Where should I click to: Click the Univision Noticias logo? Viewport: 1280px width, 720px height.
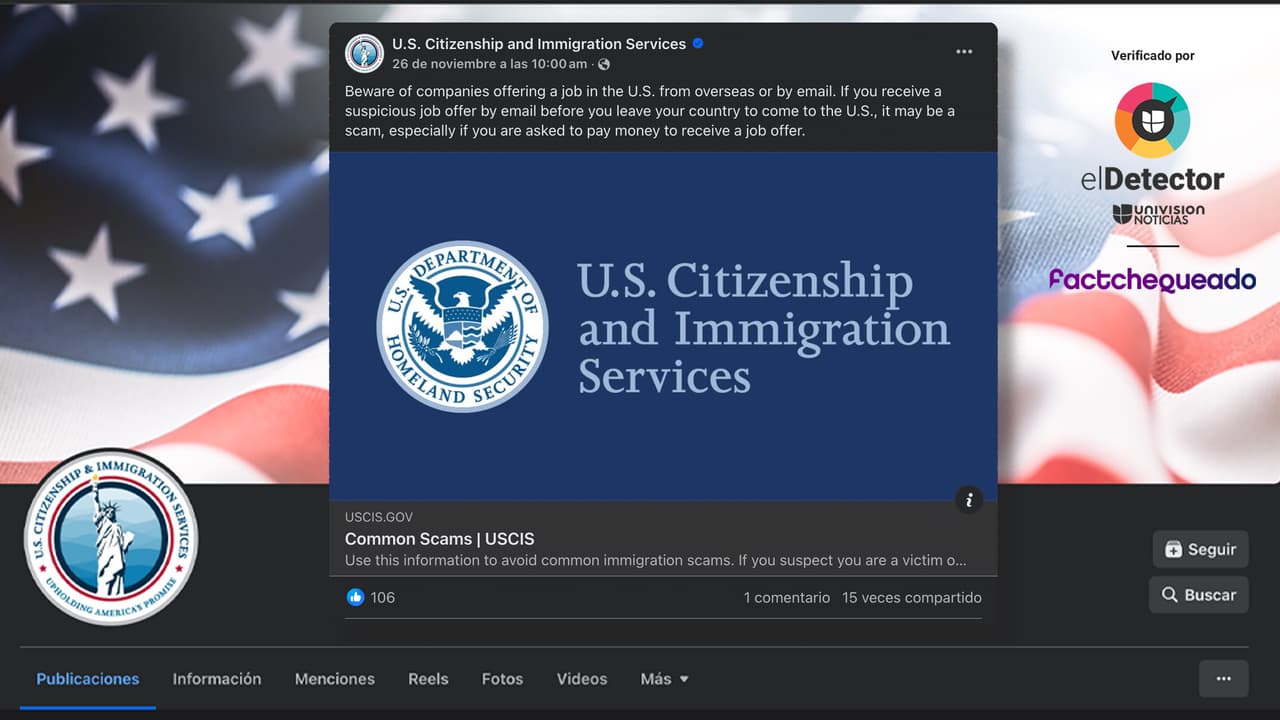click(1158, 214)
